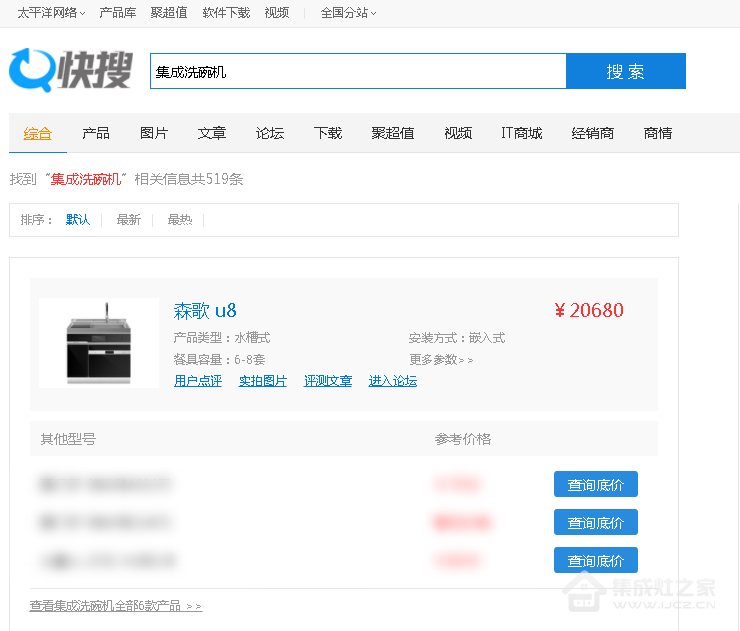
Task: Open the IT商城 tab
Action: tap(522, 134)
